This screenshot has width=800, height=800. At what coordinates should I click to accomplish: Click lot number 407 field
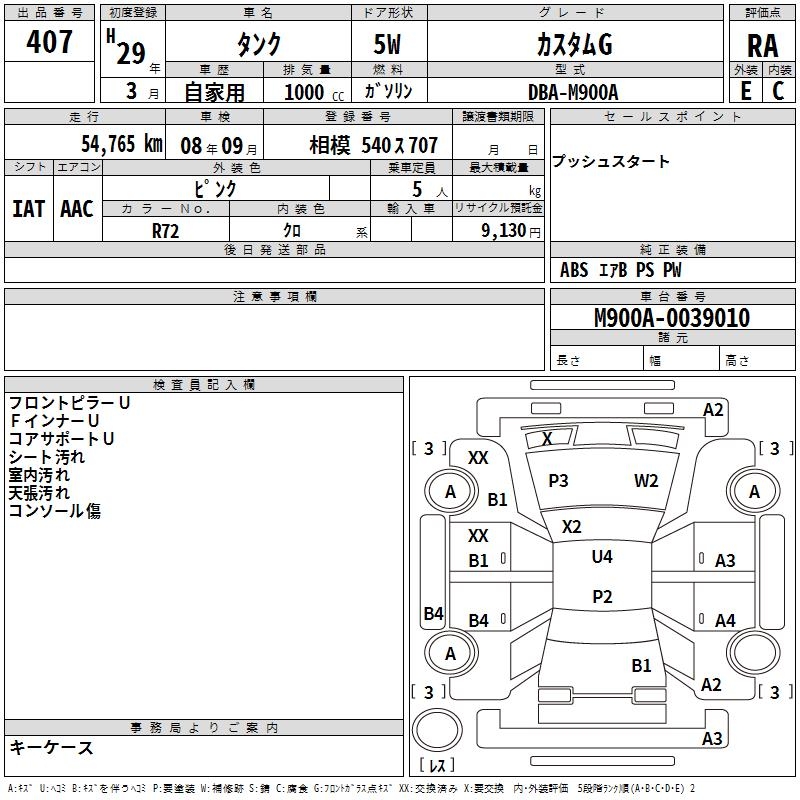(49, 41)
